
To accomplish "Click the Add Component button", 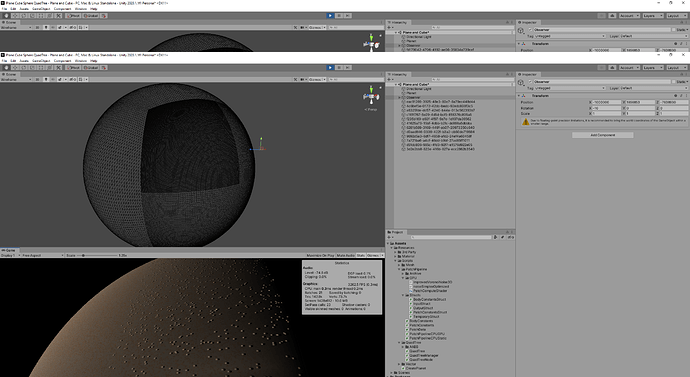I will tap(602, 135).
